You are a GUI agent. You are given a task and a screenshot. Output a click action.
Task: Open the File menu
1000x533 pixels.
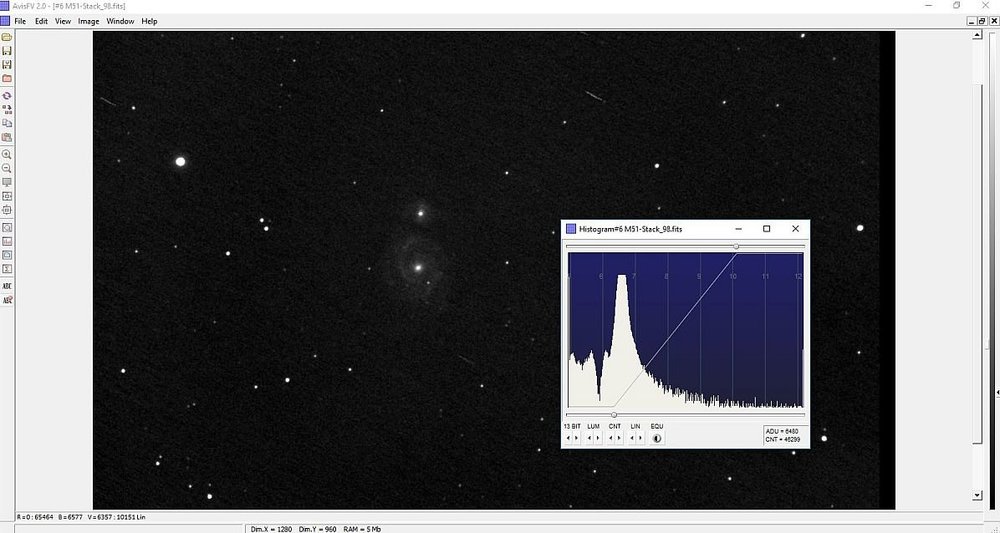[x=20, y=21]
